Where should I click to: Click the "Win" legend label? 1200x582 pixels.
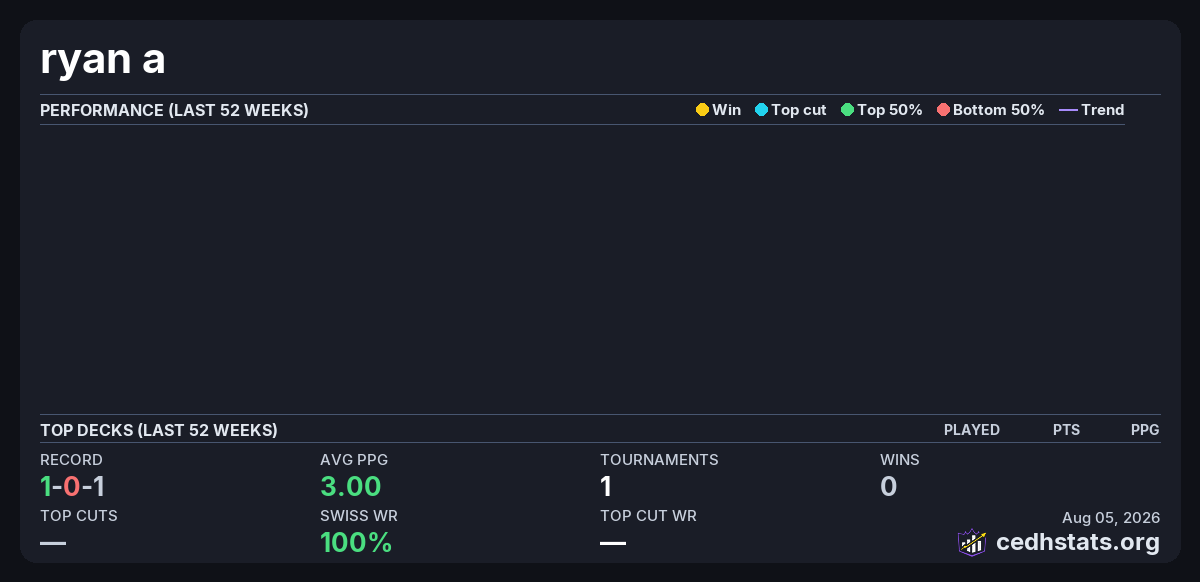point(727,110)
